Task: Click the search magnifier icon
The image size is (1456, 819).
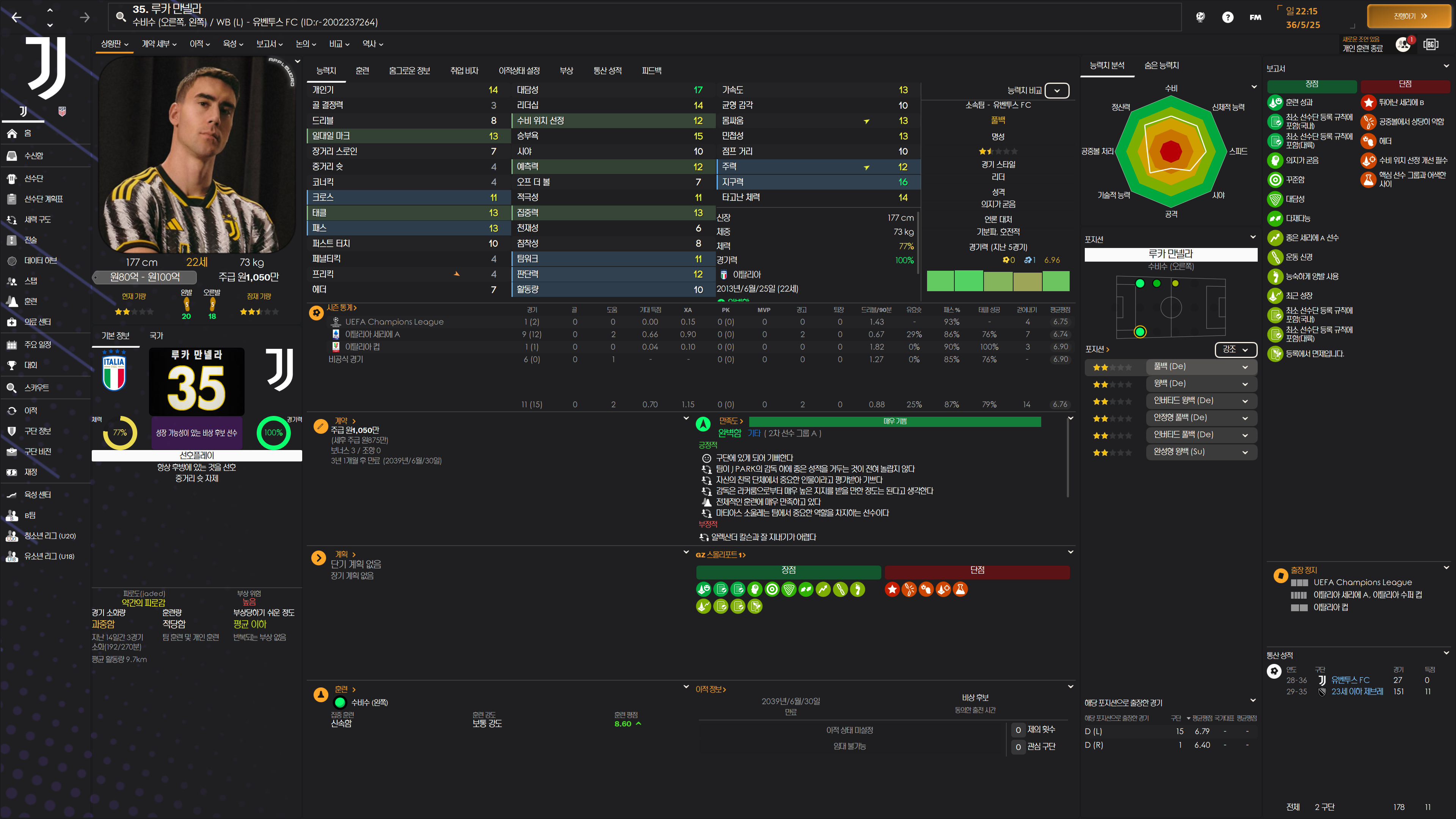Action: click(x=121, y=16)
